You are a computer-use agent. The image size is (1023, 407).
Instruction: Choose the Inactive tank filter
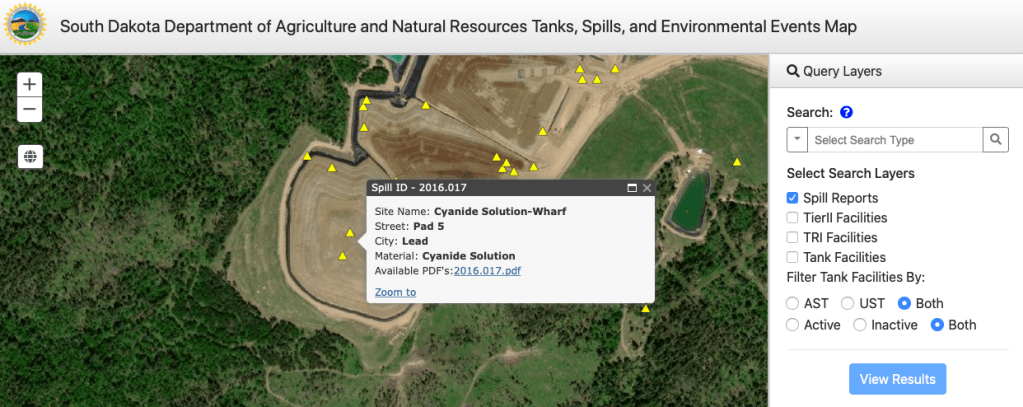click(x=859, y=325)
